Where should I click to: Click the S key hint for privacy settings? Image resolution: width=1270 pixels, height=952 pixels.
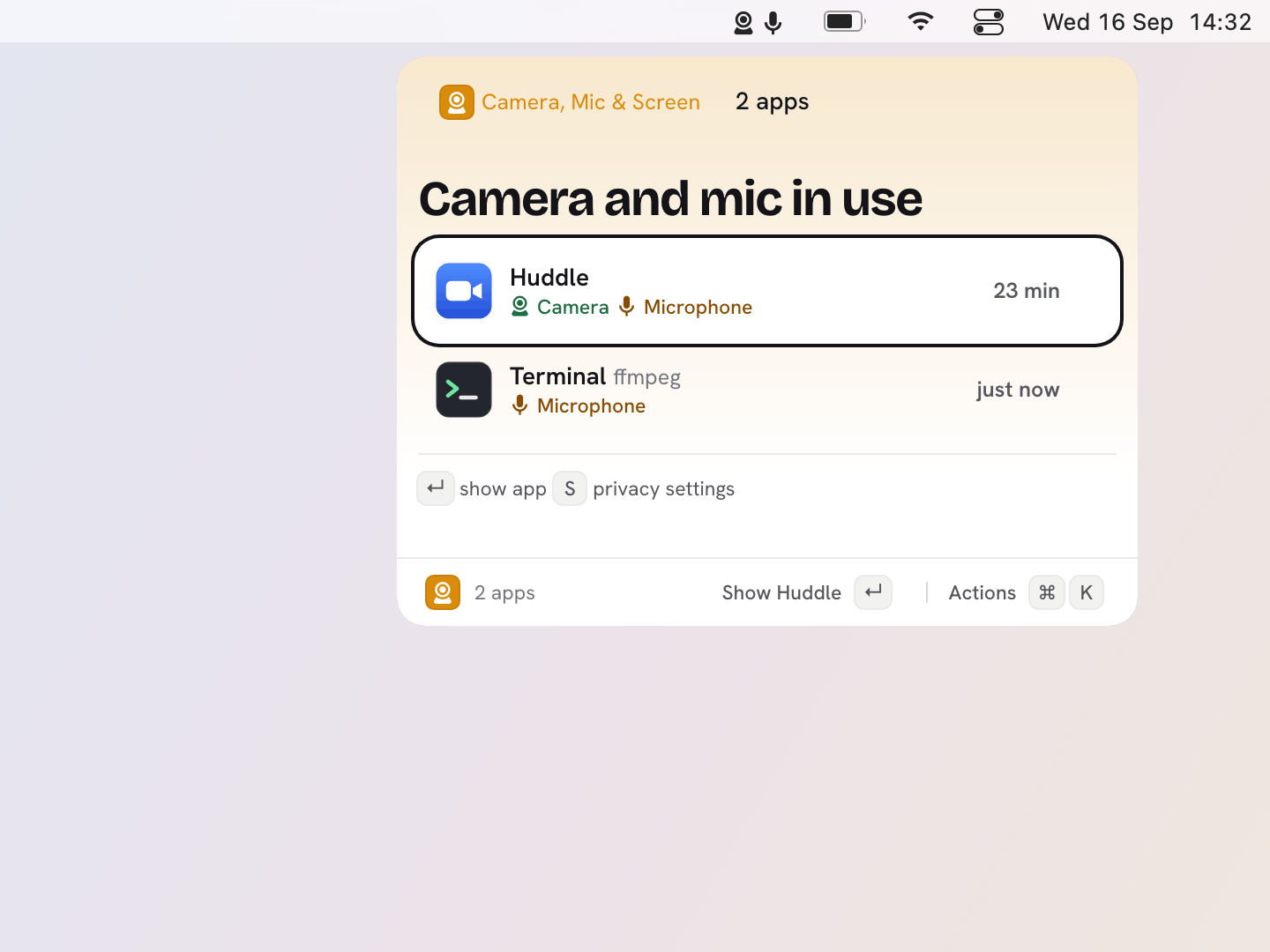[x=570, y=488]
